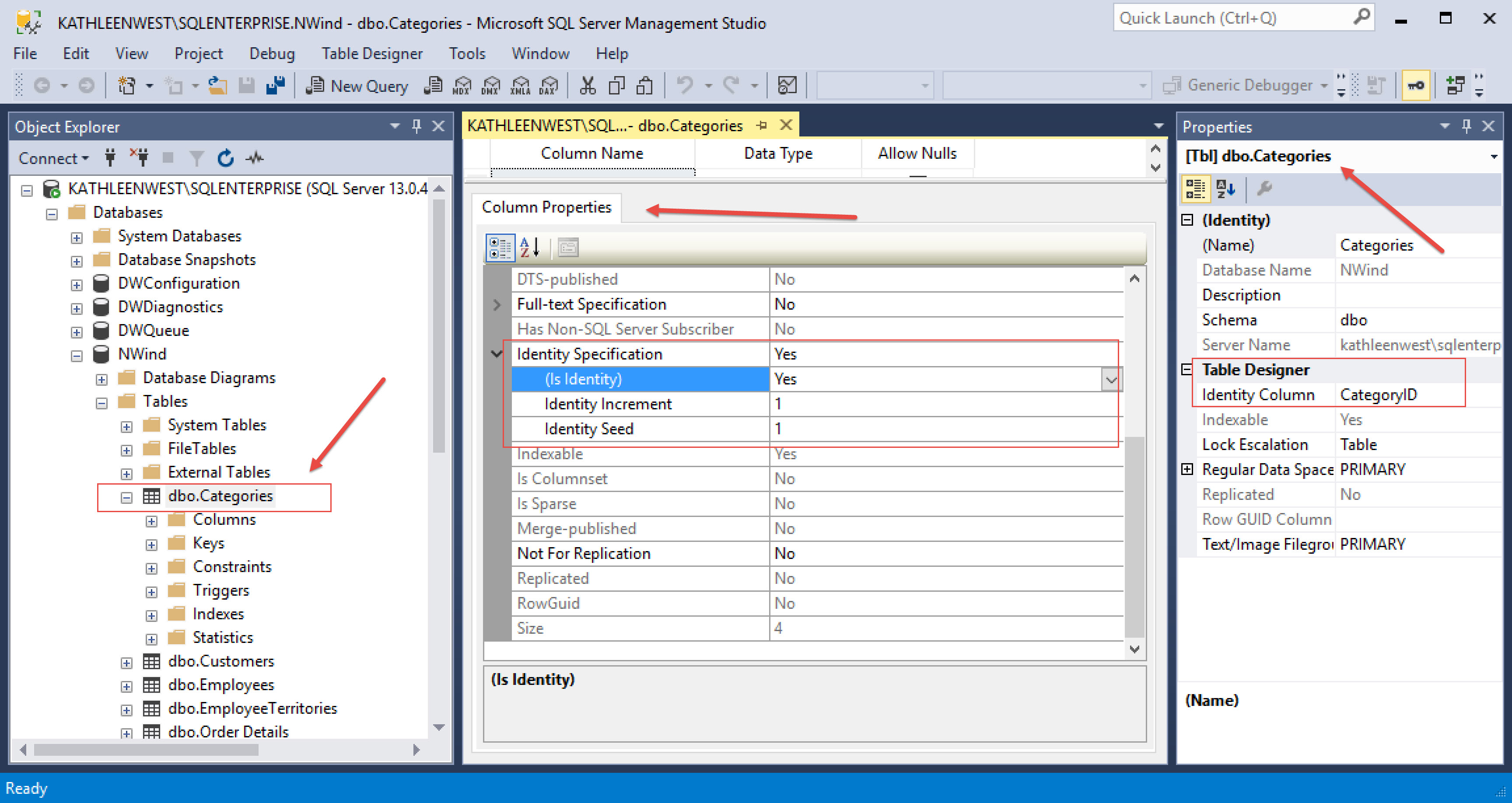
Task: Click the Object Explorer filter icon
Action: [x=196, y=157]
